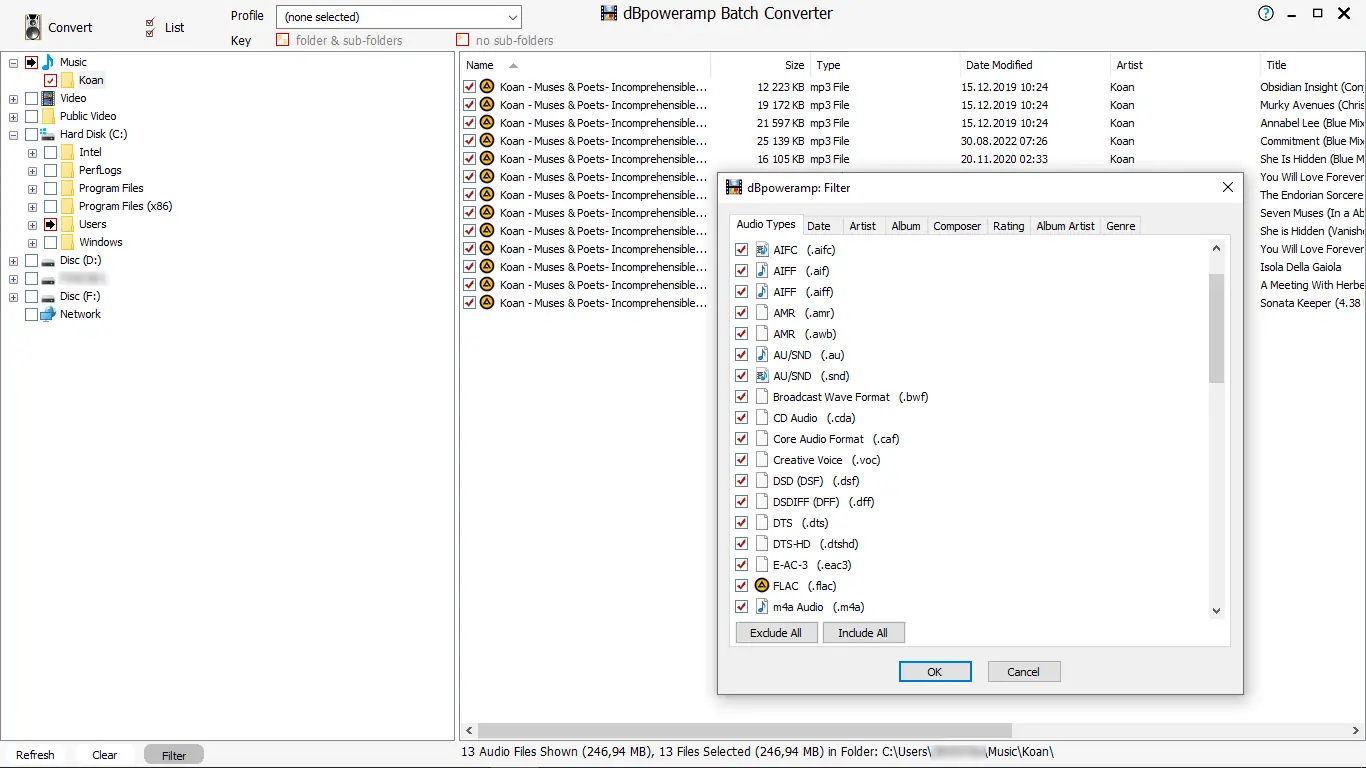
Task: Select the Rating filter tab
Action: [1009, 226]
